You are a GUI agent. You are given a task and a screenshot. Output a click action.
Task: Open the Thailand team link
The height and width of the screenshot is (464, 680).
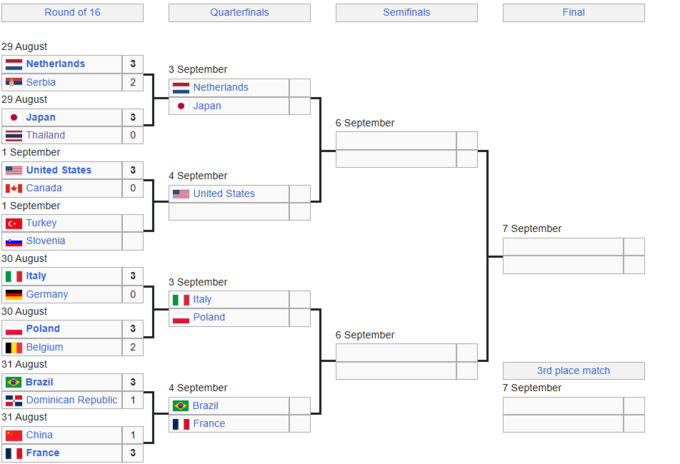[x=45, y=135]
